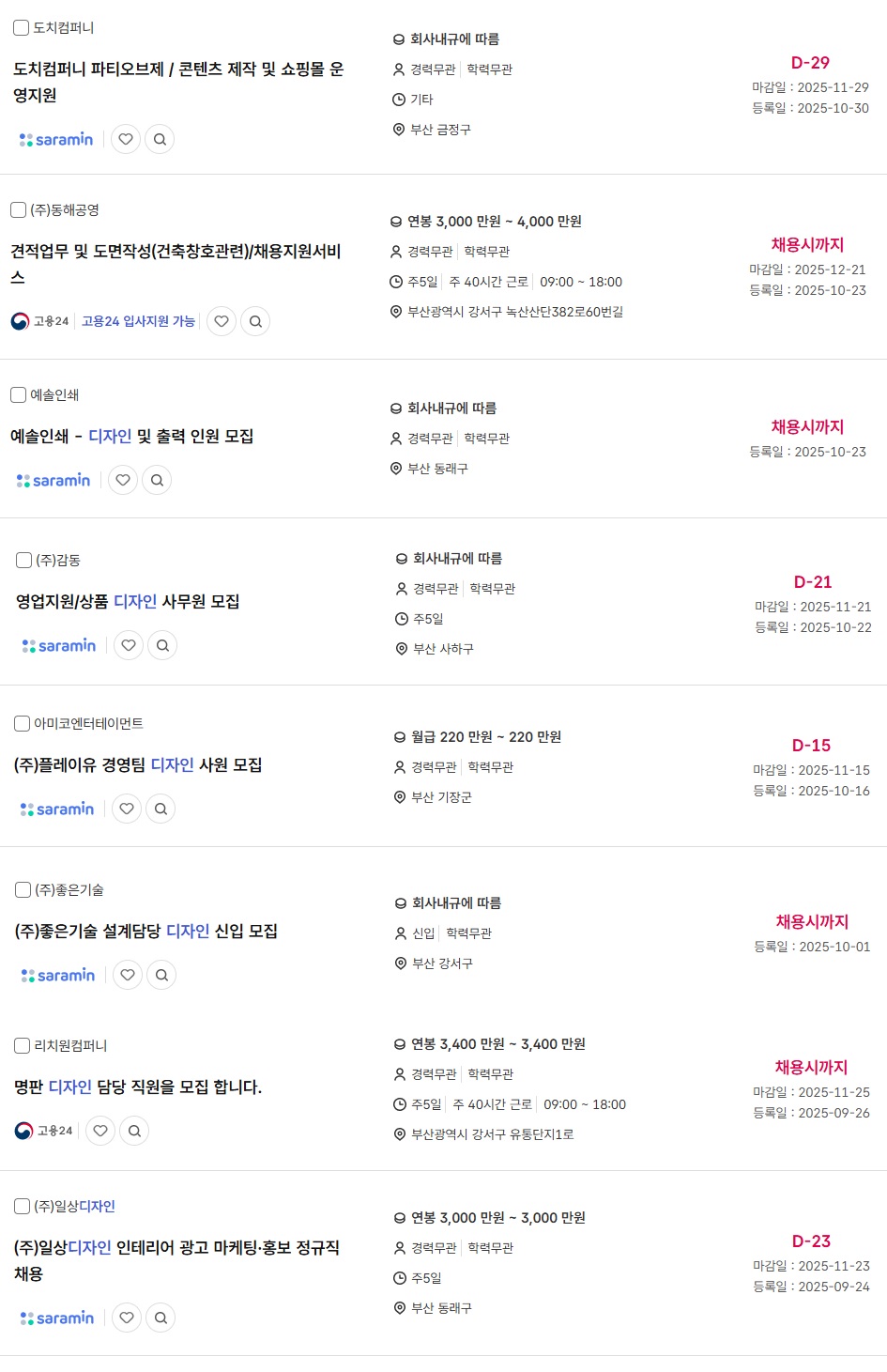Favorite the (주)동해공영 job with heart icon
The height and width of the screenshot is (1372, 887).
point(222,321)
